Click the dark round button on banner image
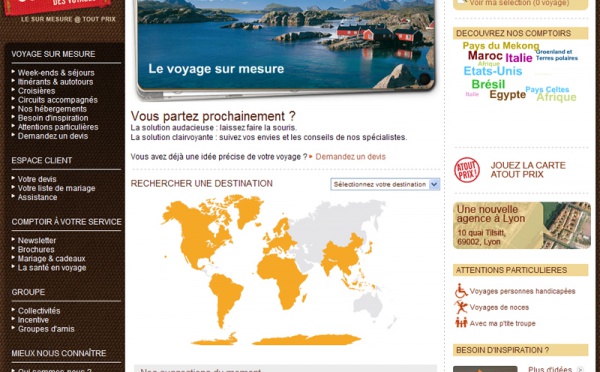The width and height of the screenshot is (600, 372). pyautogui.click(x=424, y=79)
